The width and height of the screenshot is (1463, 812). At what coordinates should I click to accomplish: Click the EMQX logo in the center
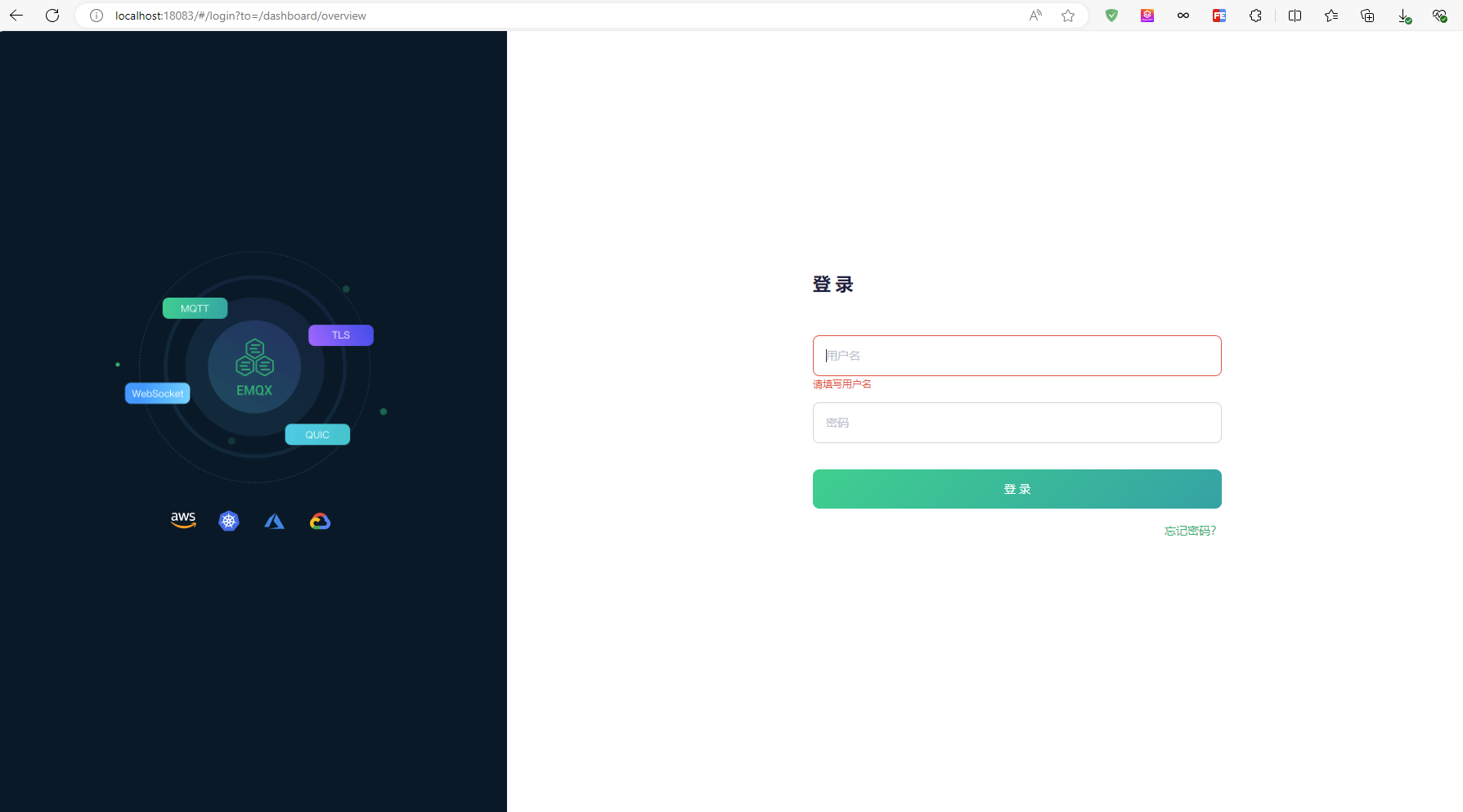254,367
